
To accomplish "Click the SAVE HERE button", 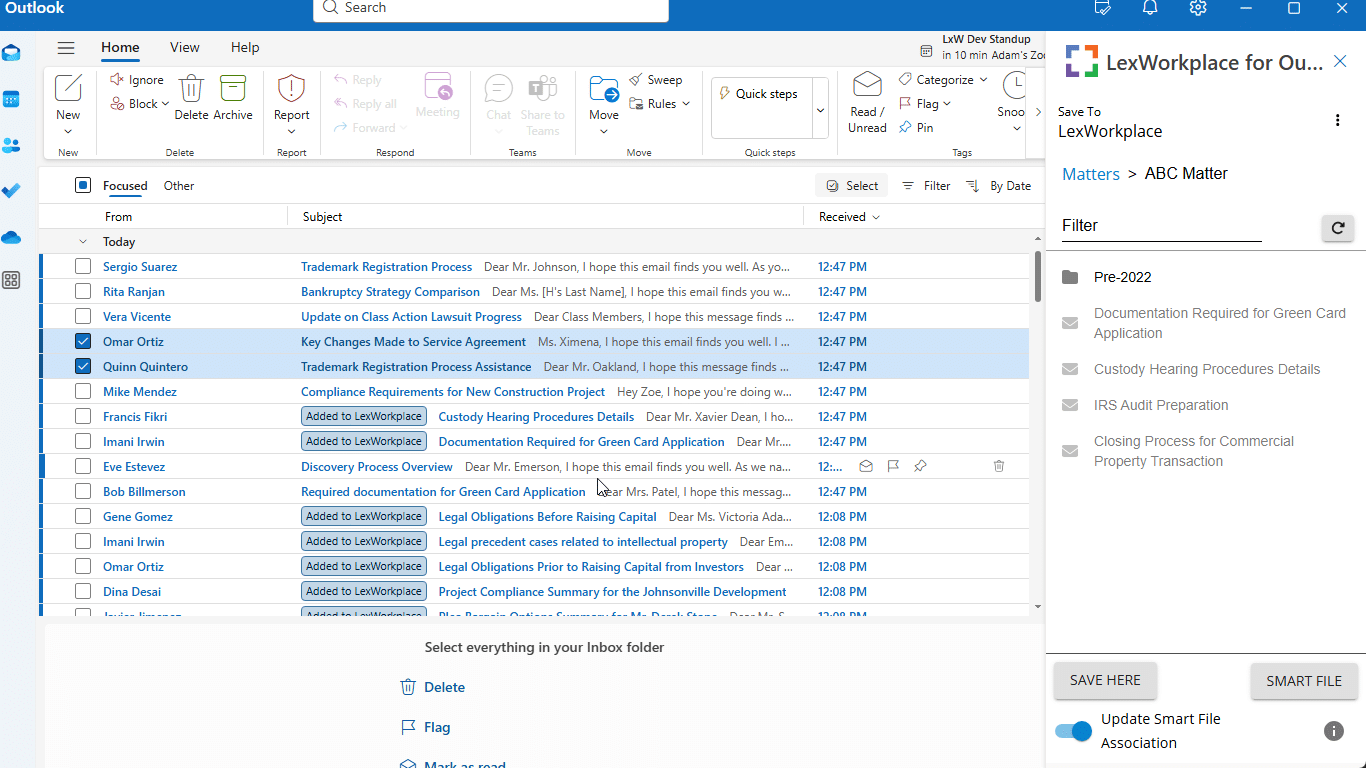I will [1104, 681].
